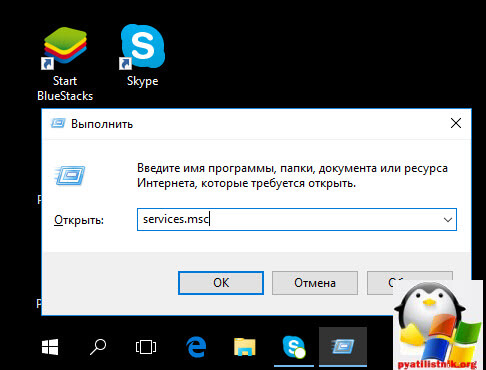Launch Microsoft Edge from the taskbar
Image resolution: width=486 pixels, height=370 pixels.
(x=196, y=347)
